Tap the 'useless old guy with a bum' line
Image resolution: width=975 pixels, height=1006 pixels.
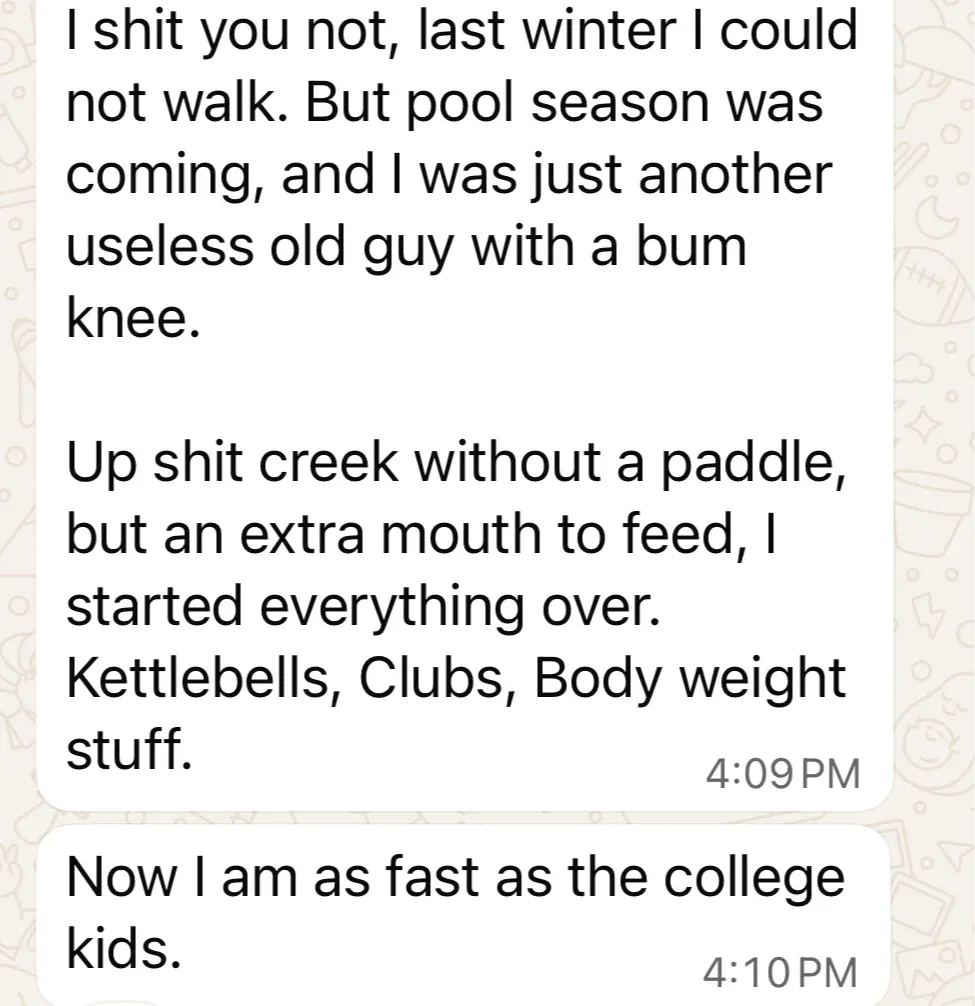pyautogui.click(x=407, y=248)
